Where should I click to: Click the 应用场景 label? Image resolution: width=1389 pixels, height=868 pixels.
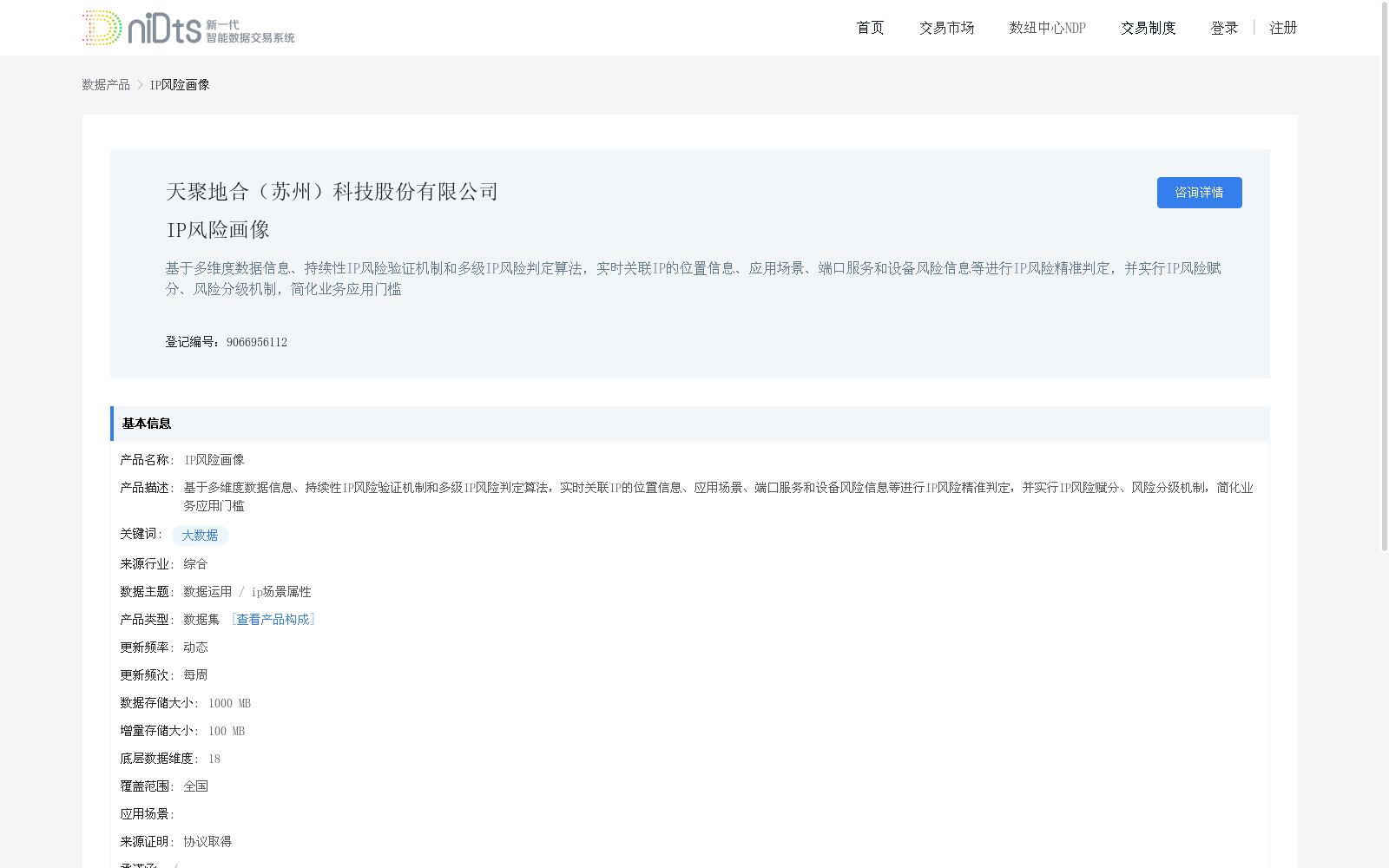(147, 813)
